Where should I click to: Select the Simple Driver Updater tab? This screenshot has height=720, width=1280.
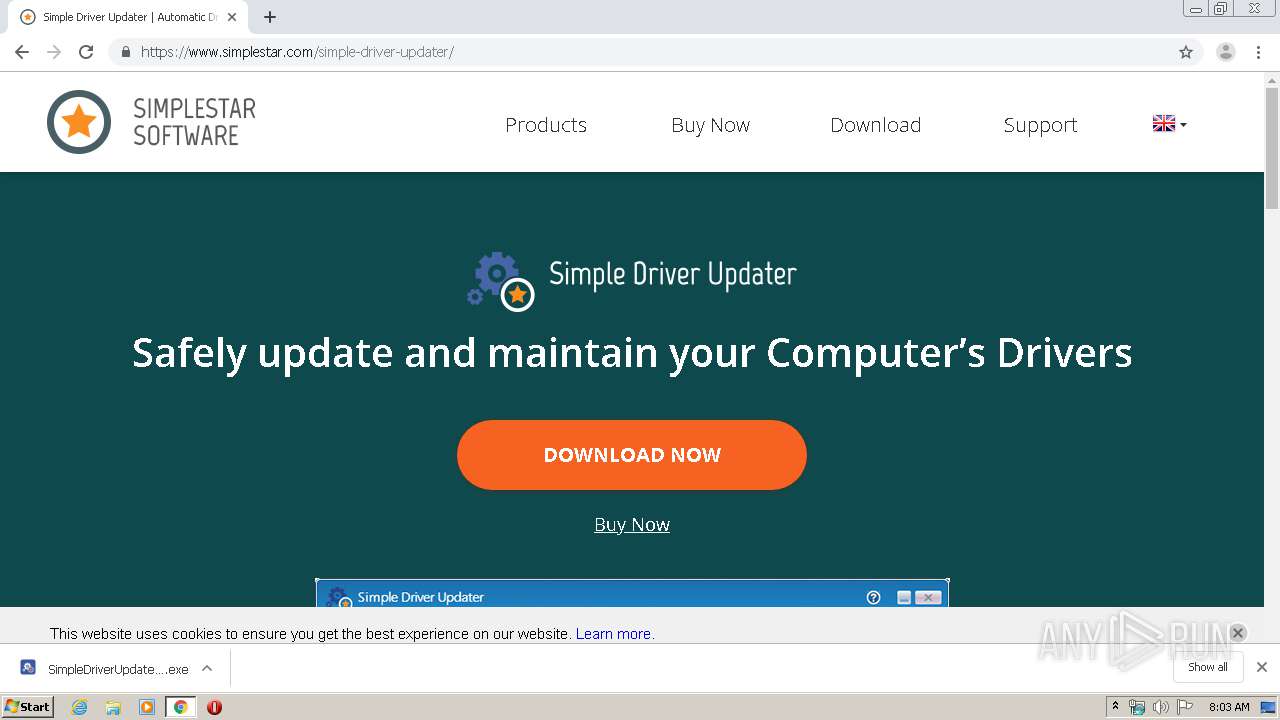[x=128, y=17]
